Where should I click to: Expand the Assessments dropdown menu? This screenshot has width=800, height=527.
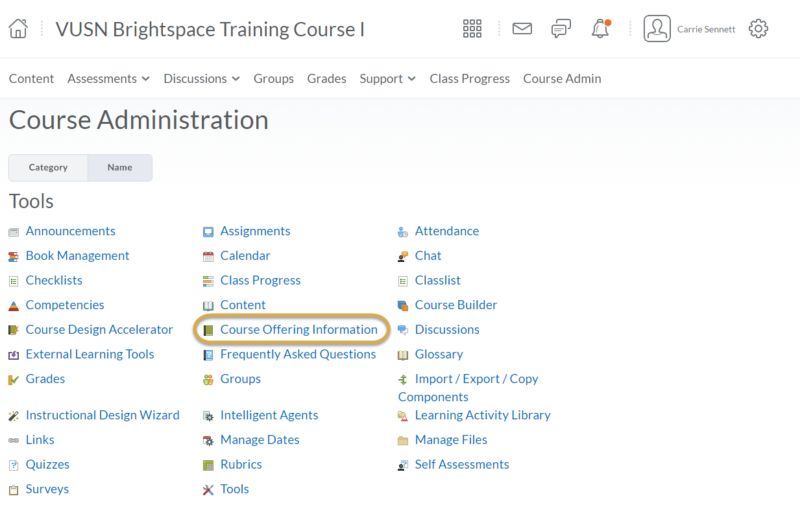108,79
